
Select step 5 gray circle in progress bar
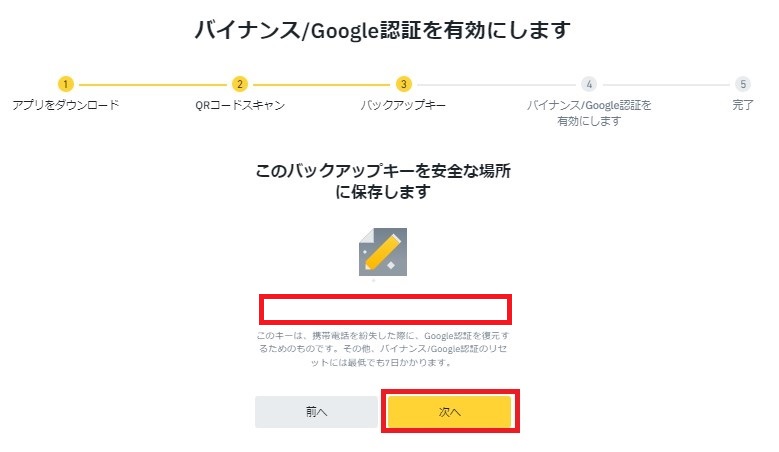[x=743, y=84]
